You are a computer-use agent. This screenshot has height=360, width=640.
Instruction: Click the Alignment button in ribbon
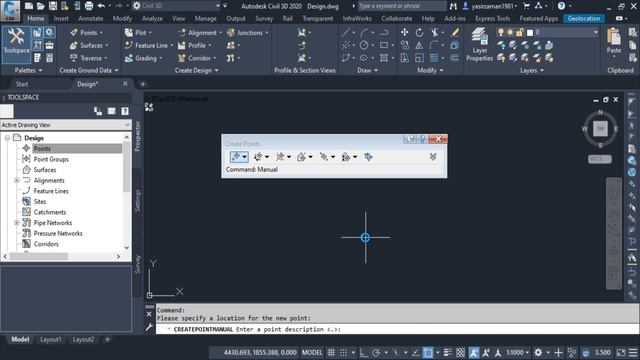(x=200, y=33)
